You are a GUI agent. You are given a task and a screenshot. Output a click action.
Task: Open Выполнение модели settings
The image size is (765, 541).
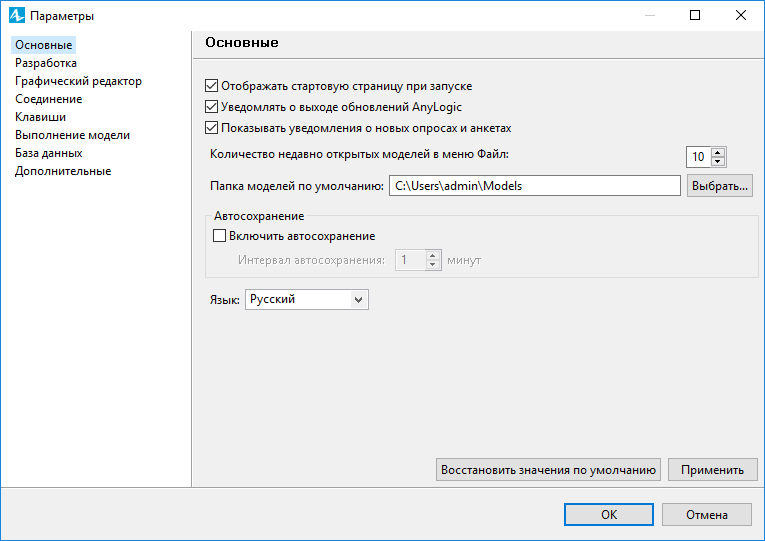(x=73, y=135)
